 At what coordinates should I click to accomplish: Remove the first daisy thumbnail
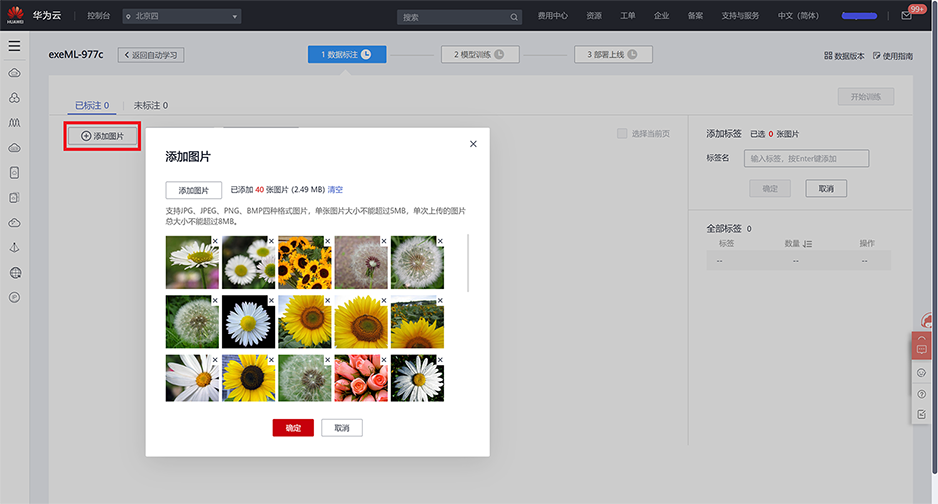[215, 241]
